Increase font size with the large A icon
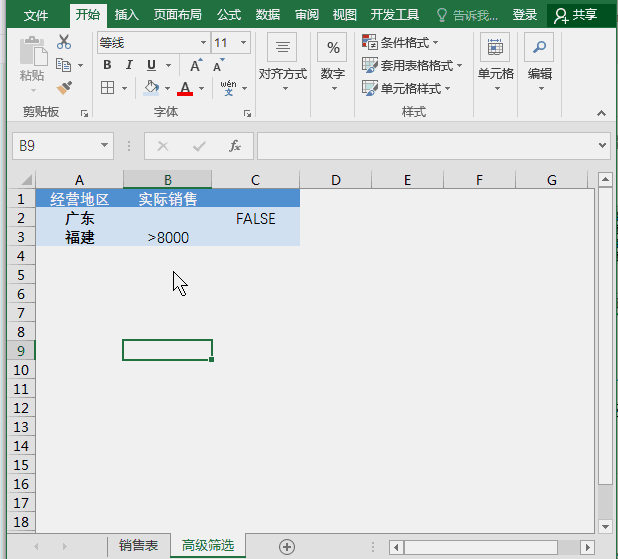 pyautogui.click(x=196, y=65)
